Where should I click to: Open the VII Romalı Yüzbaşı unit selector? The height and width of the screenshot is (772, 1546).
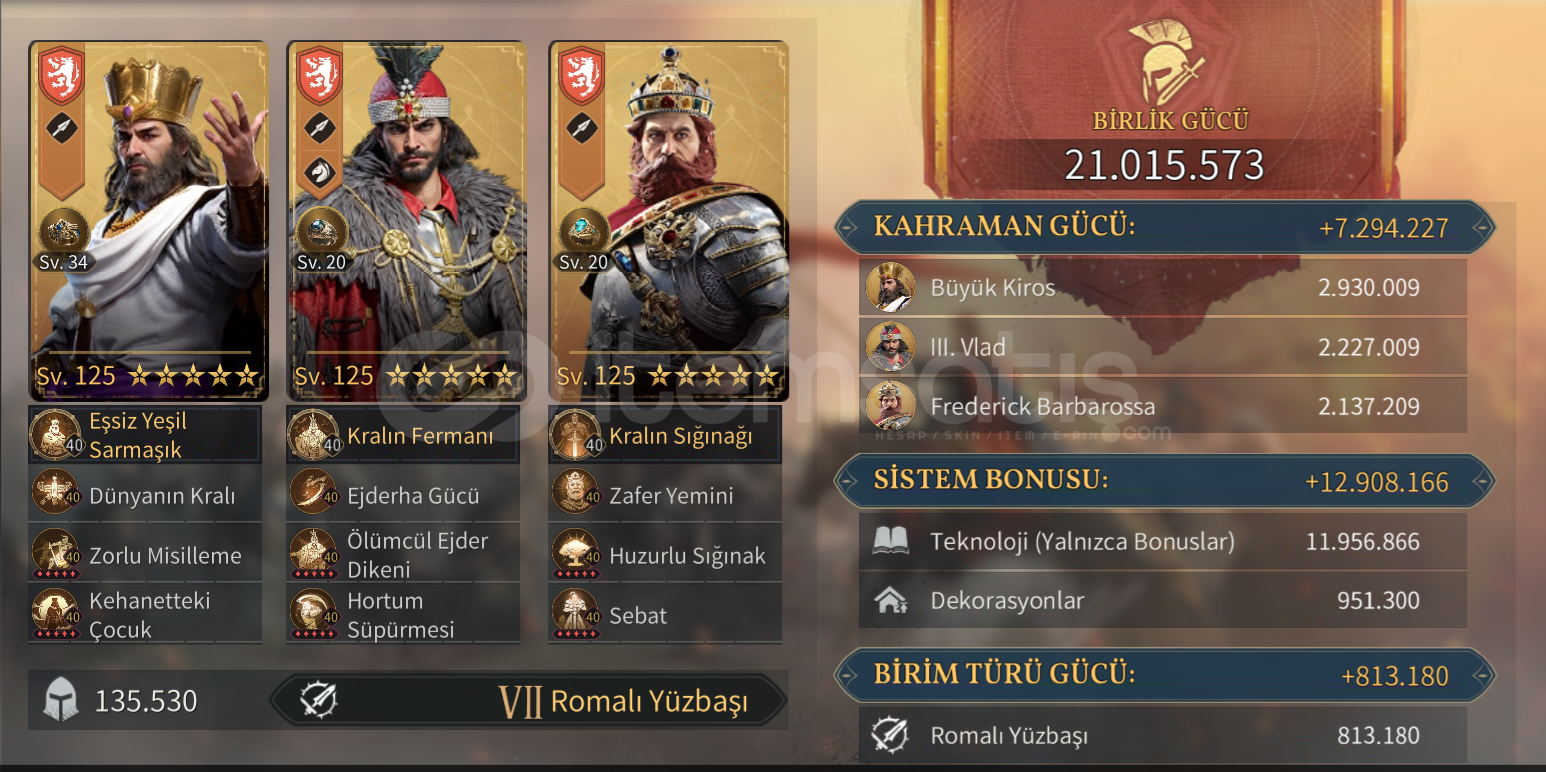(x=528, y=700)
